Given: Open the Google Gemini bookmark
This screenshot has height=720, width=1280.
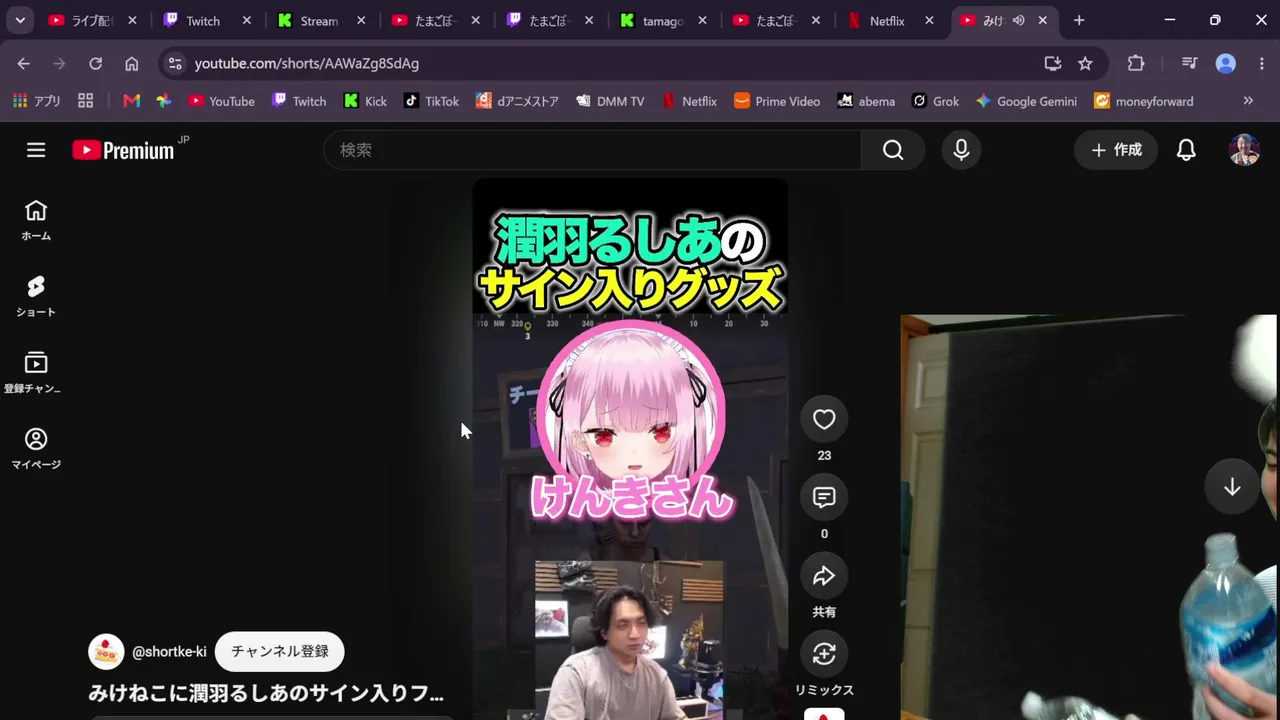Looking at the screenshot, I should click(1027, 101).
